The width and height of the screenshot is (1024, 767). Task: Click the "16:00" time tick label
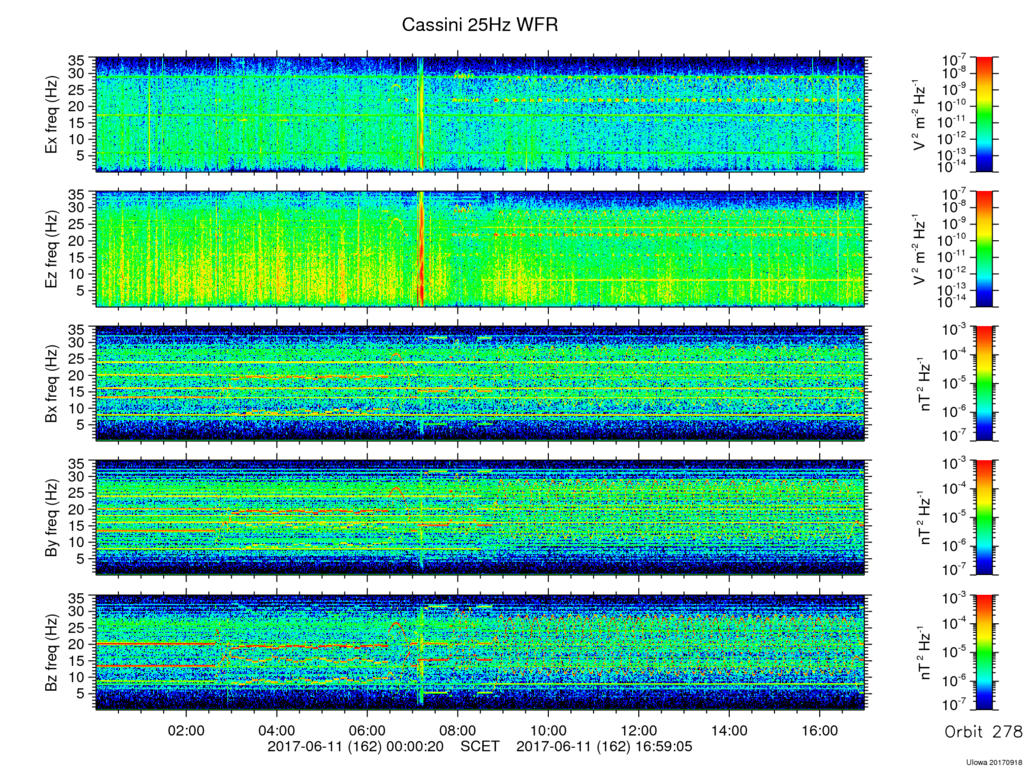[x=820, y=731]
